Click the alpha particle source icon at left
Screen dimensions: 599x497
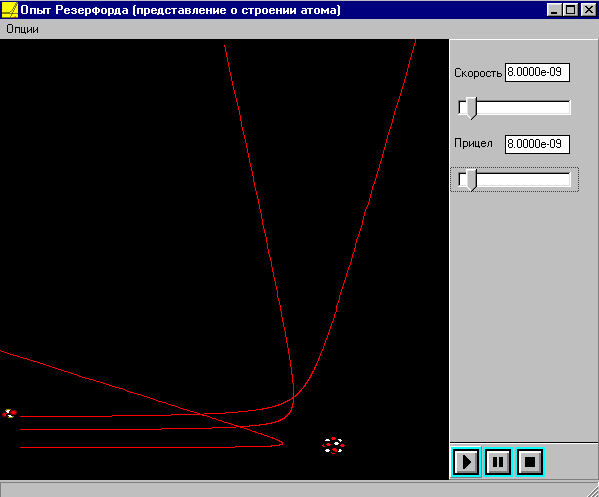click(x=10, y=413)
